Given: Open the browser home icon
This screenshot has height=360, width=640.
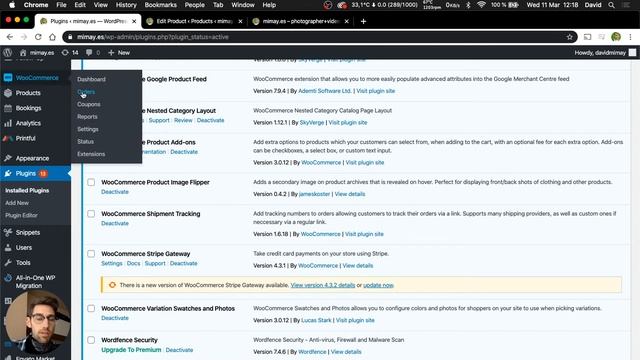Looking at the screenshot, I should pyautogui.click(x=52, y=37).
